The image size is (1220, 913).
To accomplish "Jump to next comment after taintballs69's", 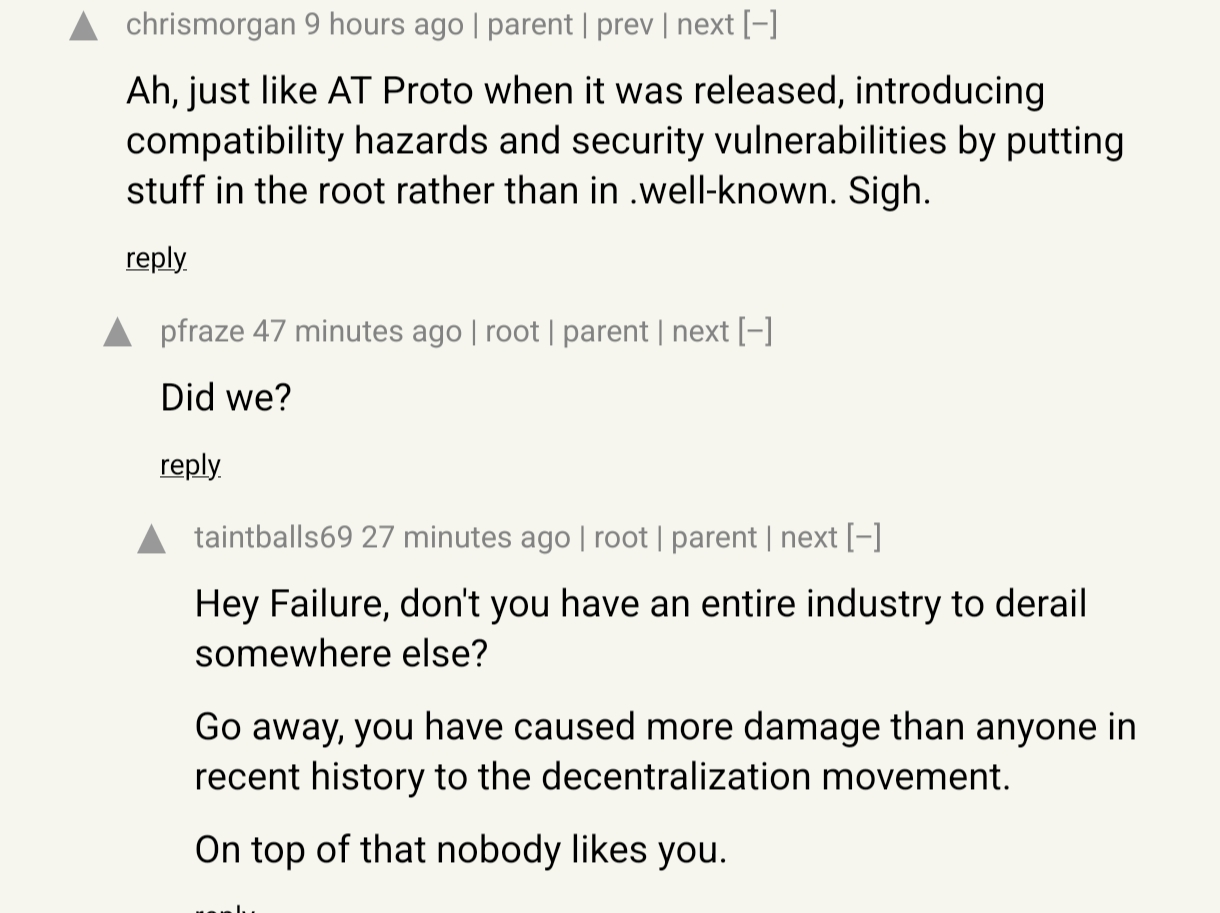I will pyautogui.click(x=808, y=537).
